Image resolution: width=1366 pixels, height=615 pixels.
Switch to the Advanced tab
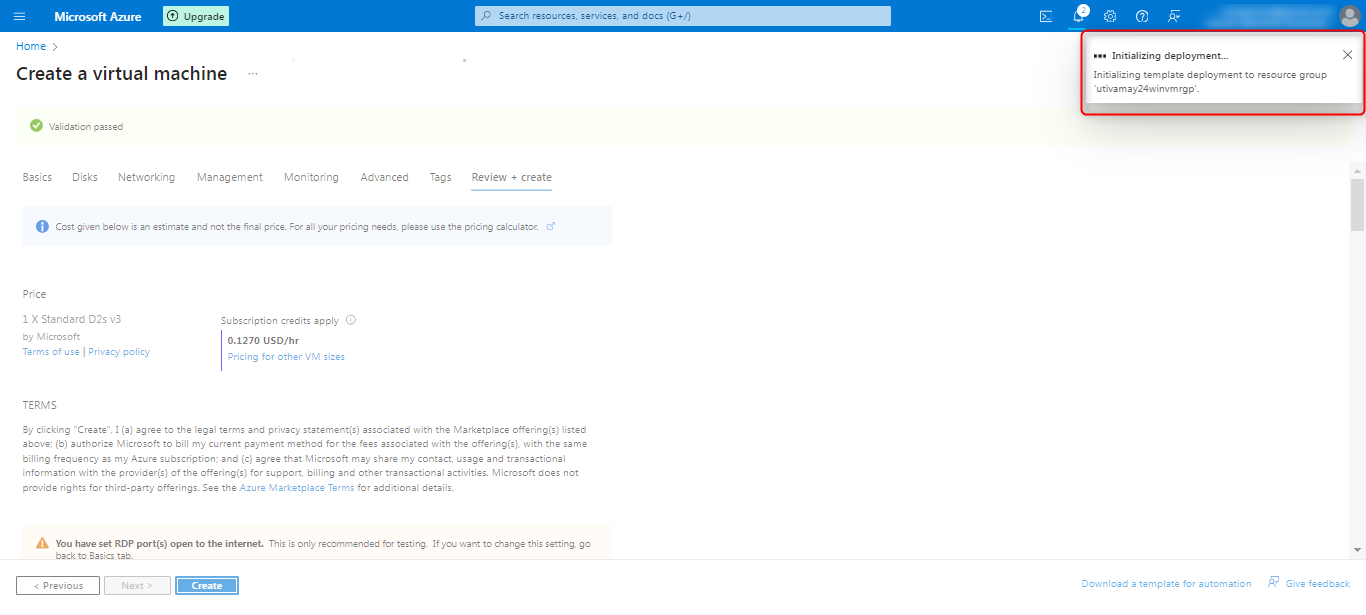click(384, 177)
